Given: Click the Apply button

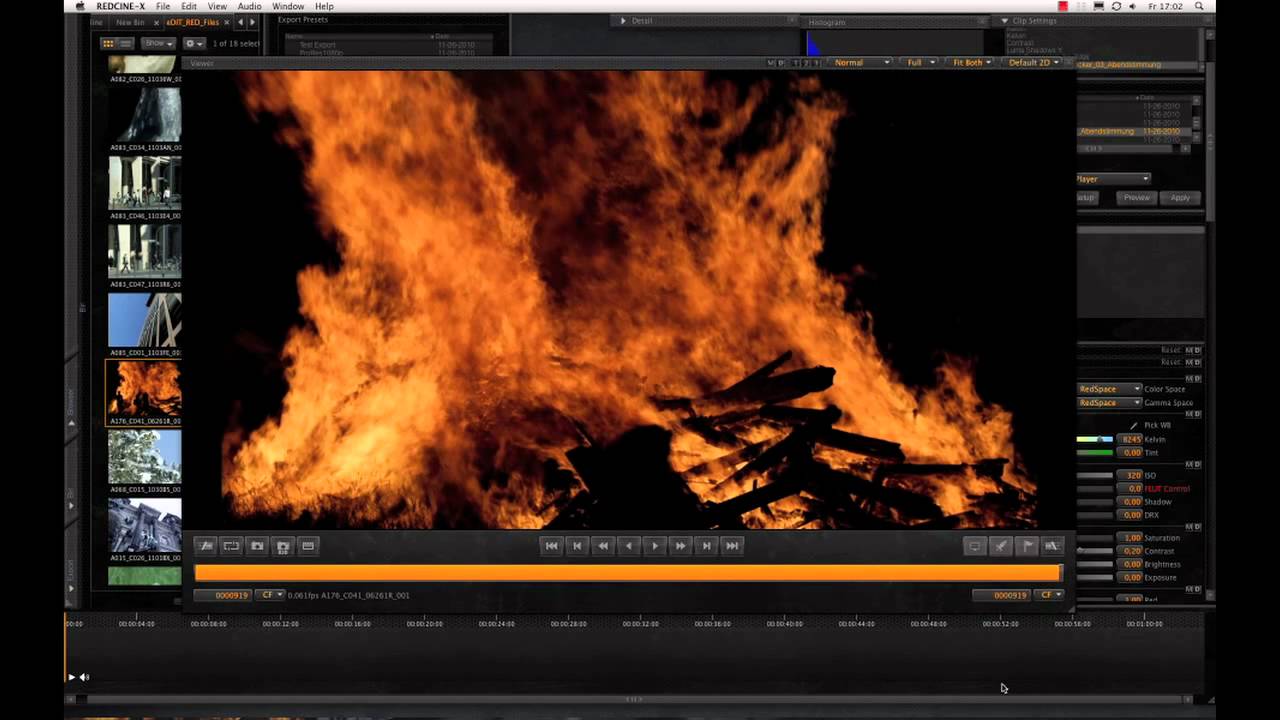Looking at the screenshot, I should 1180,198.
